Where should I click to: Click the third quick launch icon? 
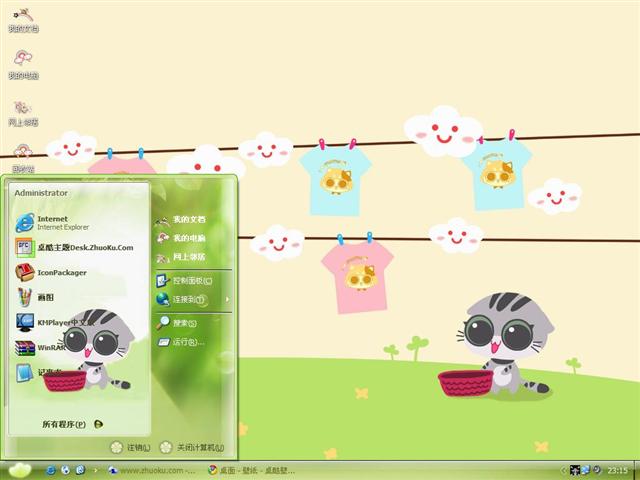tap(80, 470)
